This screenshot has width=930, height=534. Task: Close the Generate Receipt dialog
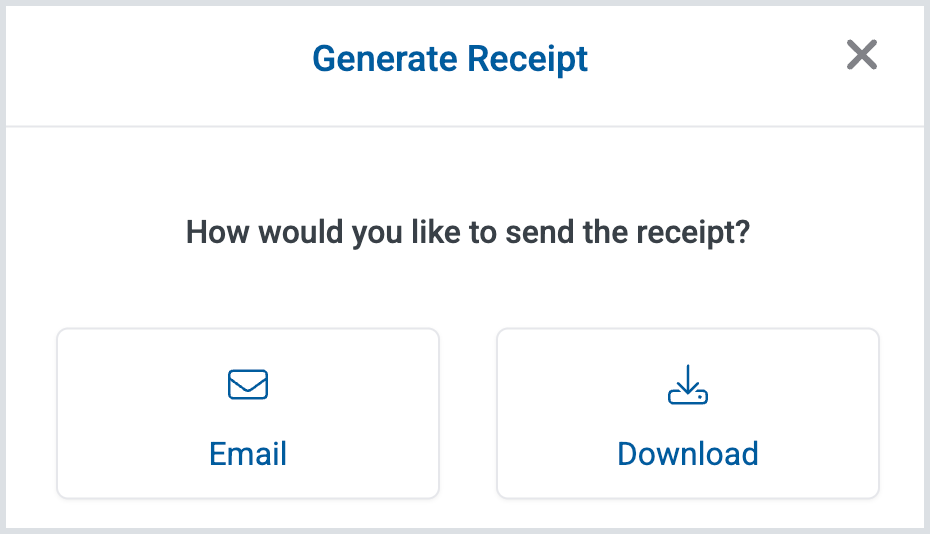pos(861,56)
